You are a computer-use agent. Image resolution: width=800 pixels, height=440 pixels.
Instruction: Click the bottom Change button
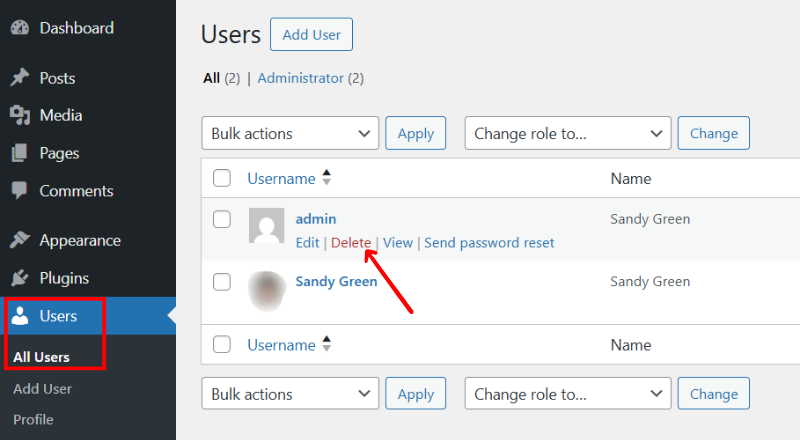pos(714,394)
